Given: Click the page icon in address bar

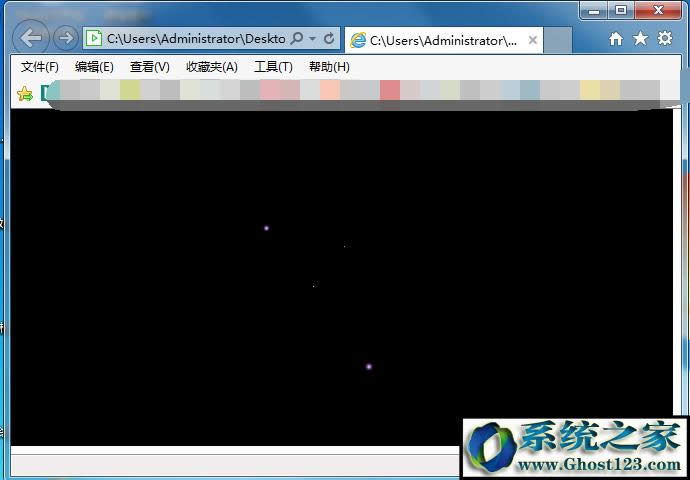Looking at the screenshot, I should (x=94, y=39).
